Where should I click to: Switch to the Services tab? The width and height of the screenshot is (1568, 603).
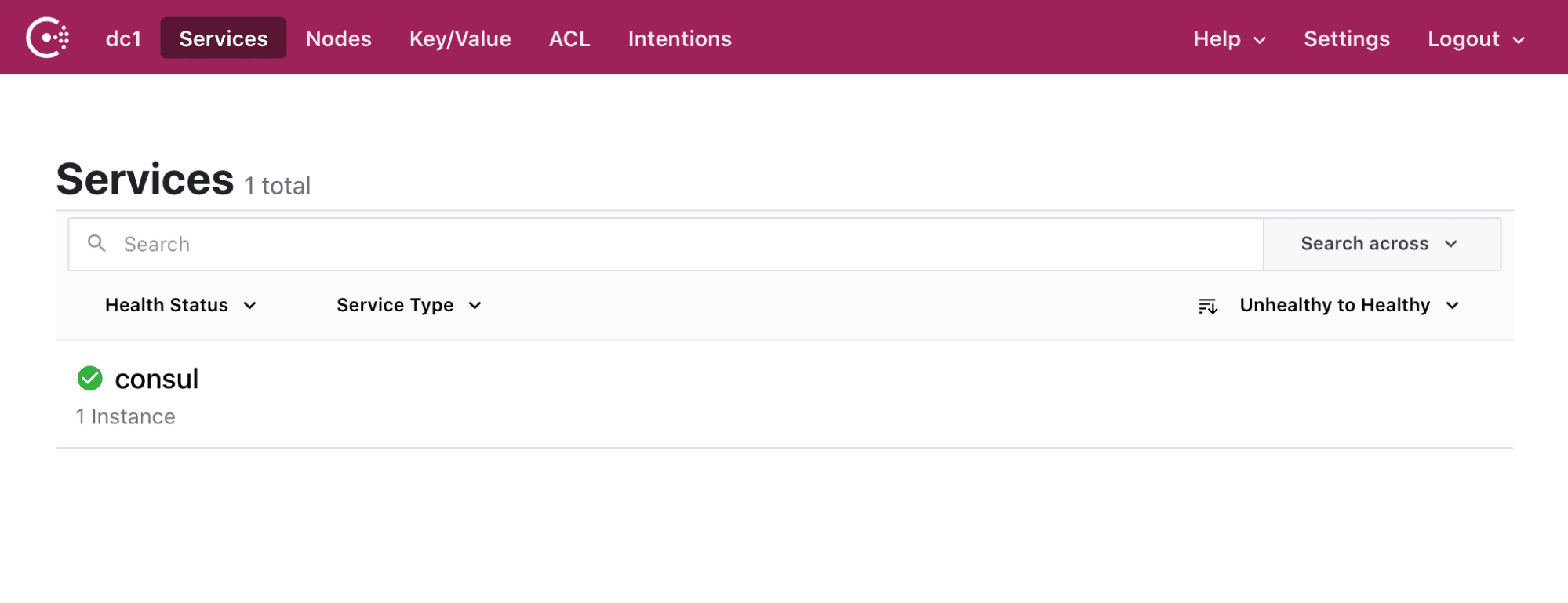223,38
